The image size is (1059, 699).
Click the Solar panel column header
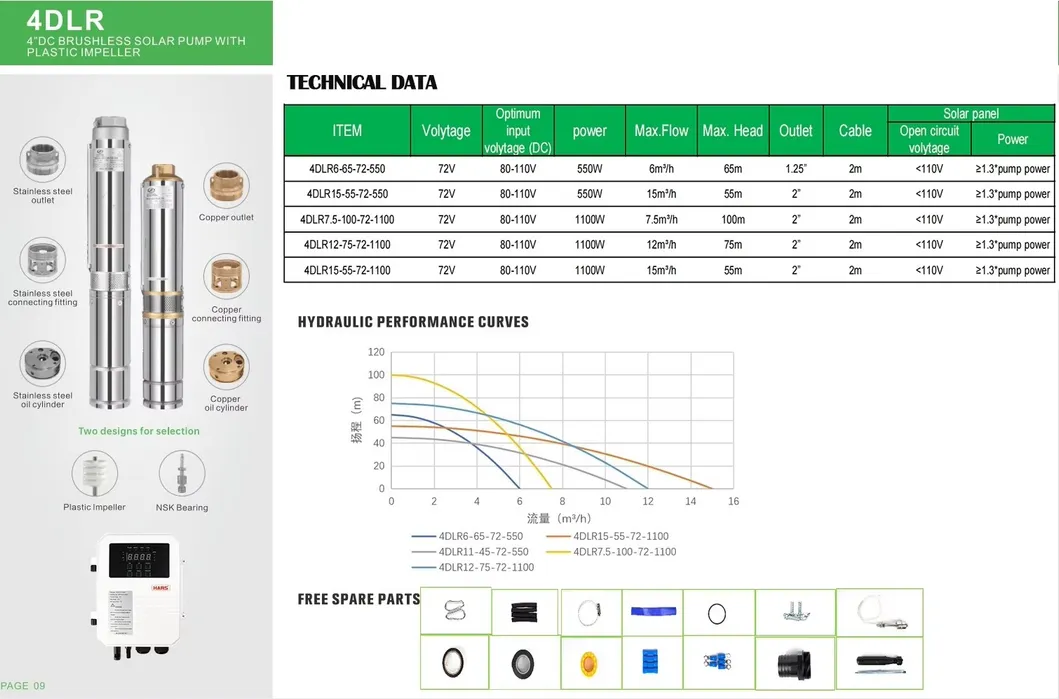click(970, 113)
